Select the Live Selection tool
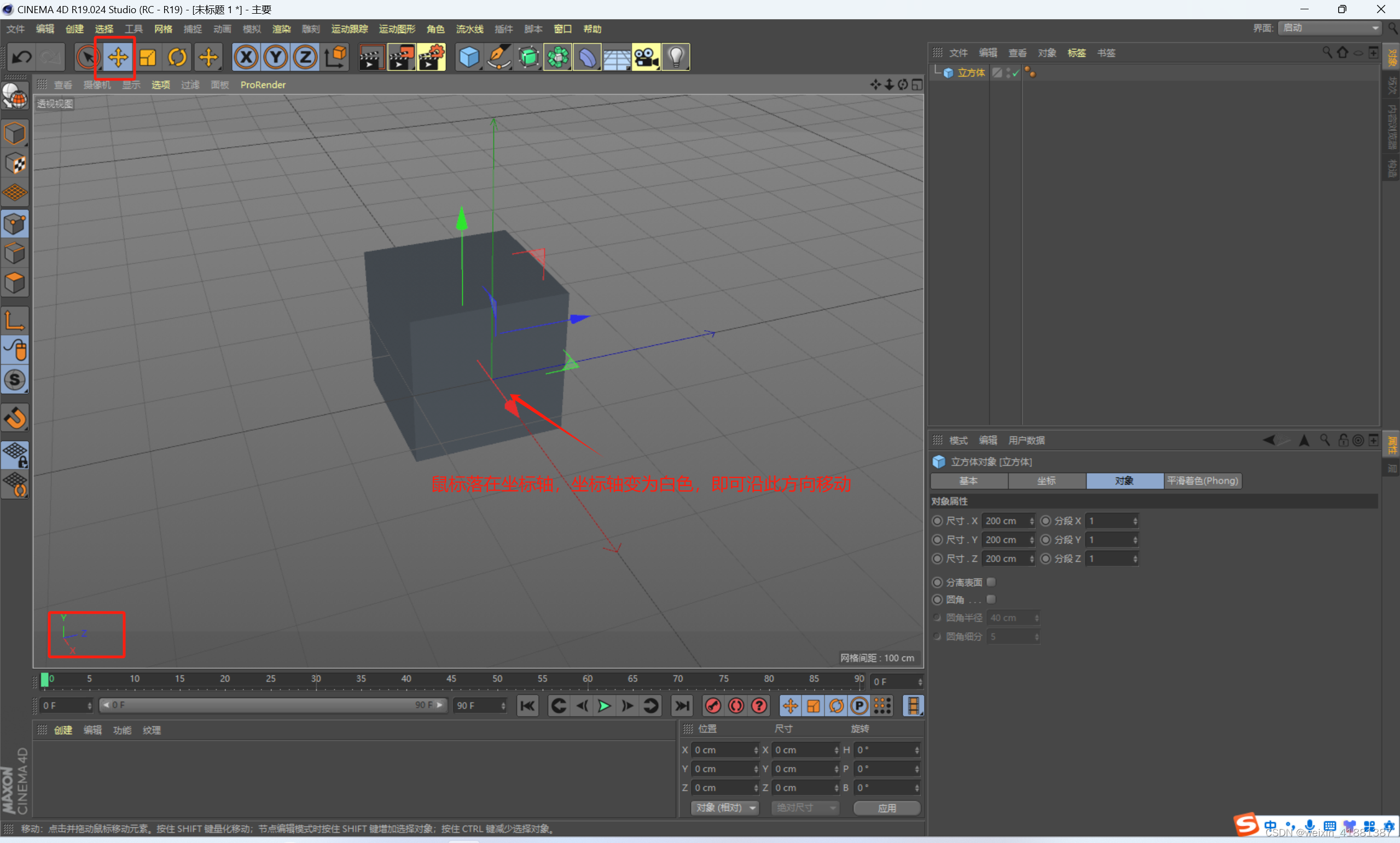 pyautogui.click(x=87, y=57)
